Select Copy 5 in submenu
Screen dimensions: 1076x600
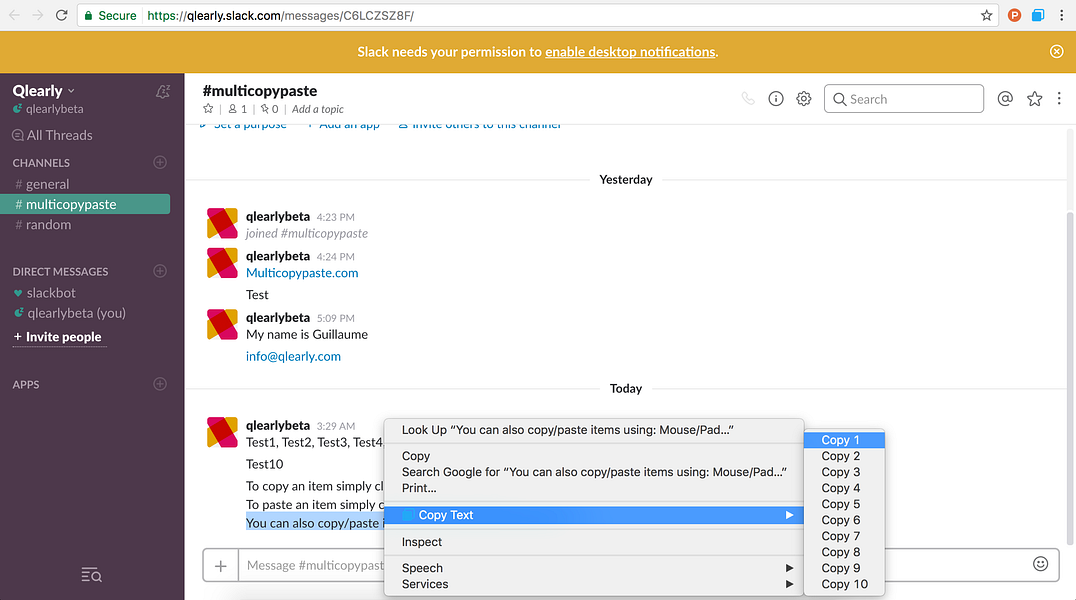tap(844, 504)
